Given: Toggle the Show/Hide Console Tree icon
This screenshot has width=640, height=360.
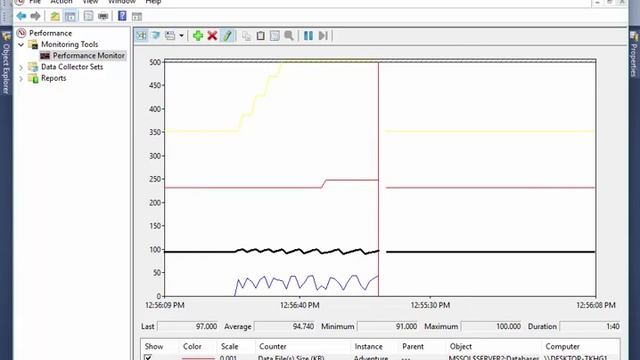Looking at the screenshot, I should click(70, 16).
